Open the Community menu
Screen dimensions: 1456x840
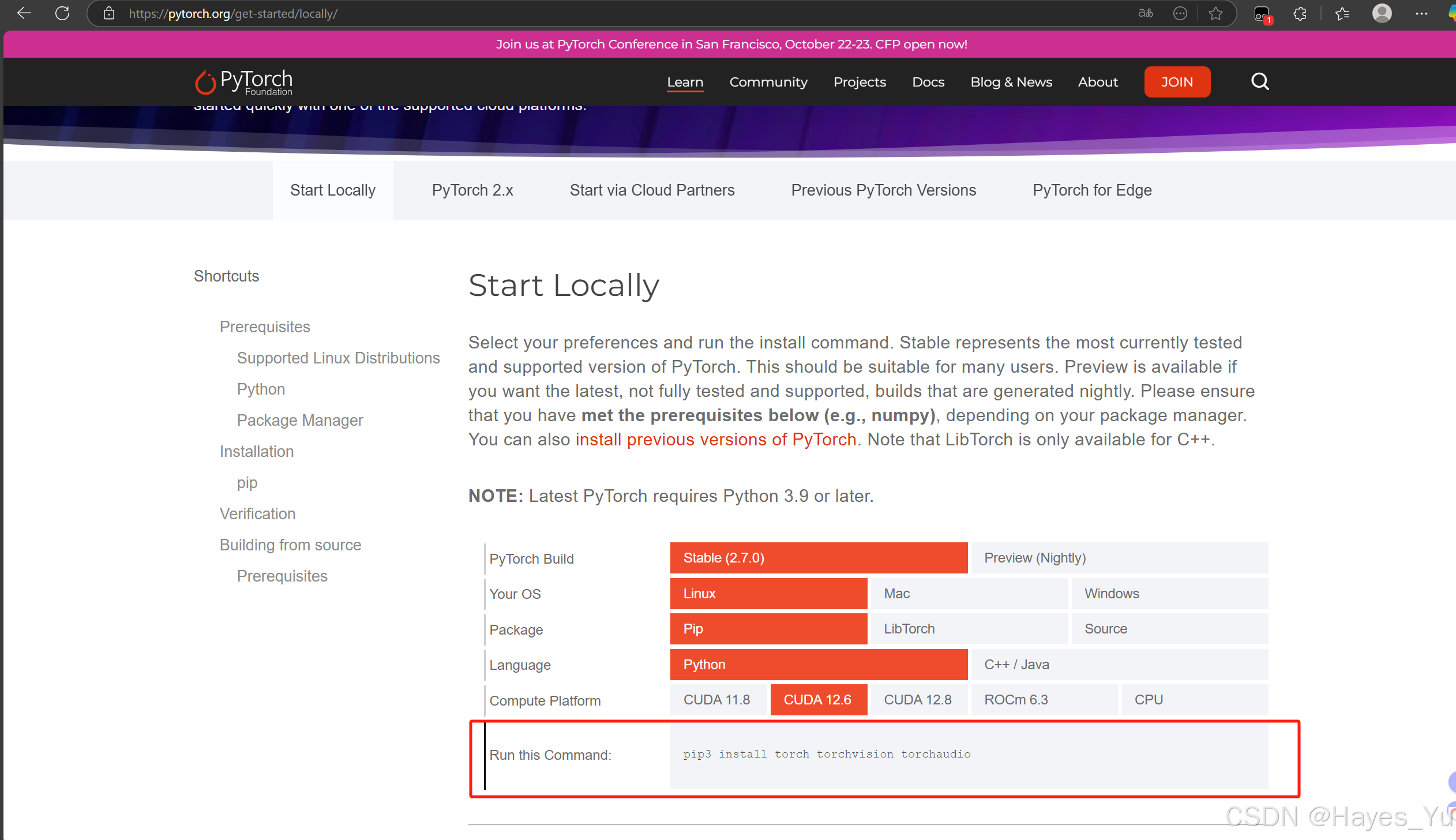768,82
